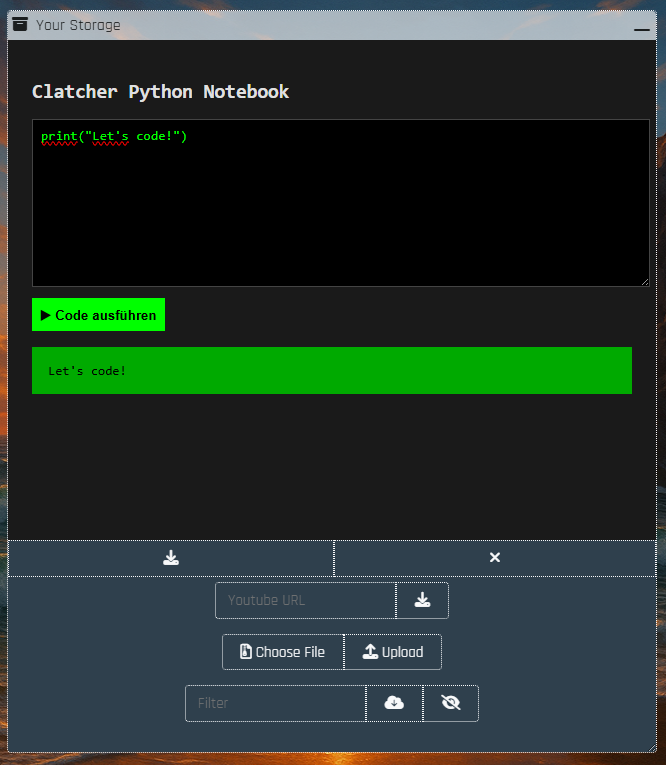Focus the Youtube URL input field

pyautogui.click(x=305, y=600)
